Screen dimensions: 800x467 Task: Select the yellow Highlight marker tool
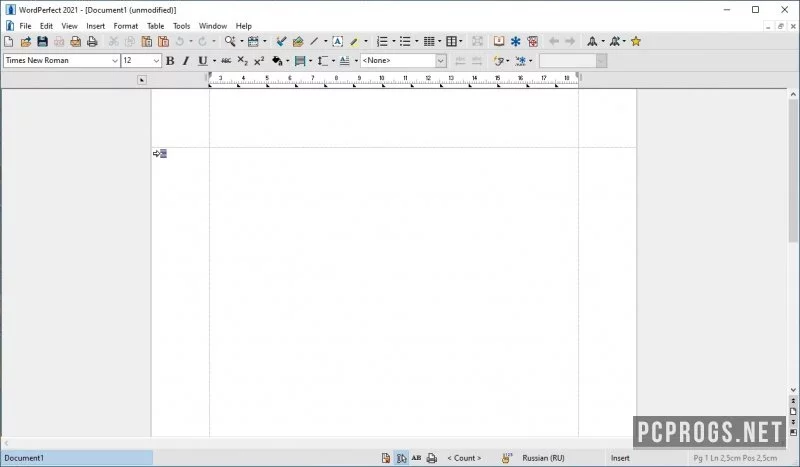(x=355, y=42)
